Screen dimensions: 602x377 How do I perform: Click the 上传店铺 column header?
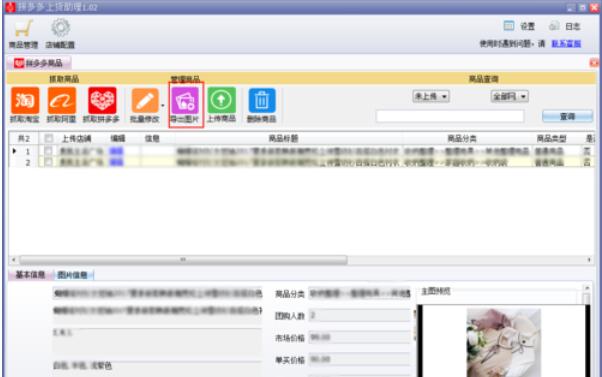pyautogui.click(x=77, y=138)
